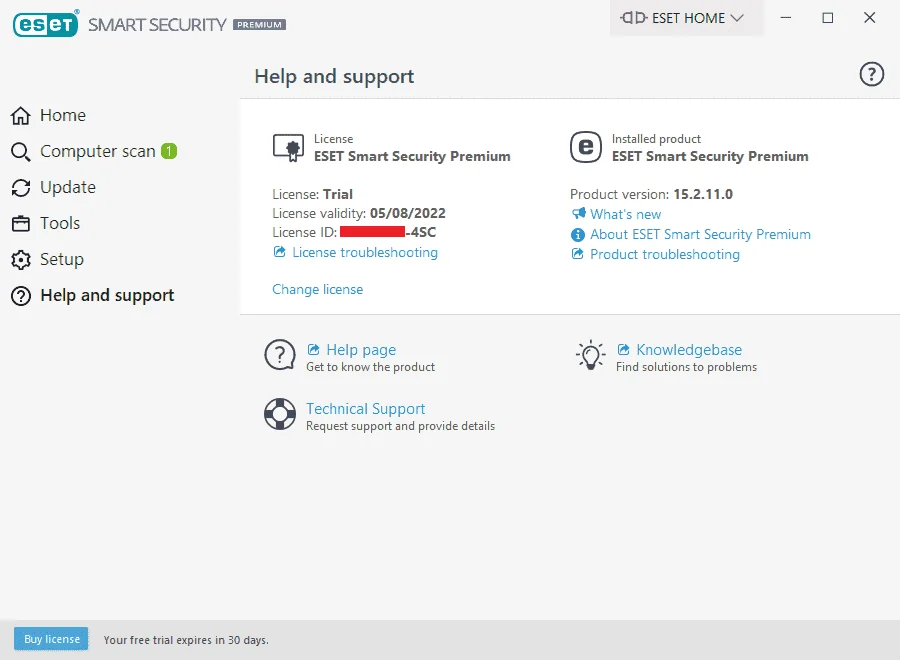This screenshot has width=900, height=660.
Task: Click the Change license link
Action: pyautogui.click(x=317, y=289)
